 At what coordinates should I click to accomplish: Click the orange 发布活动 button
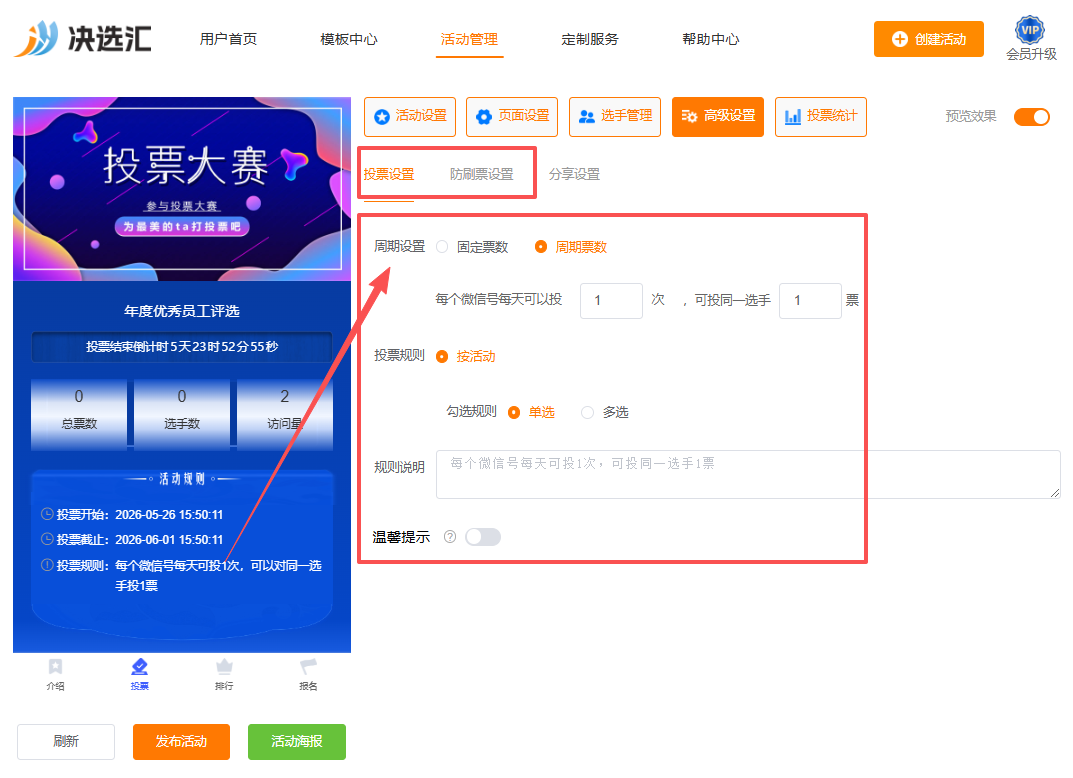tap(181, 742)
